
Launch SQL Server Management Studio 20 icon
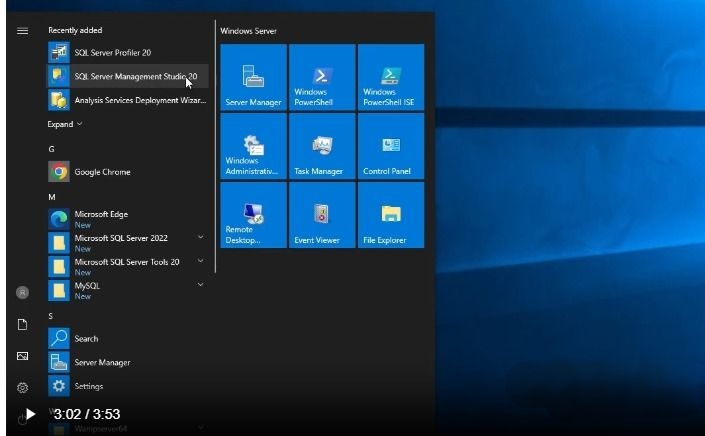click(59, 76)
